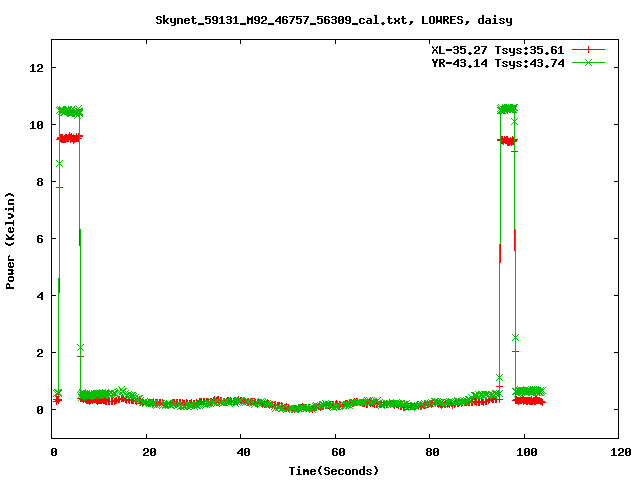Click the y-axis tick label 10
The image size is (640, 480).
[36, 125]
